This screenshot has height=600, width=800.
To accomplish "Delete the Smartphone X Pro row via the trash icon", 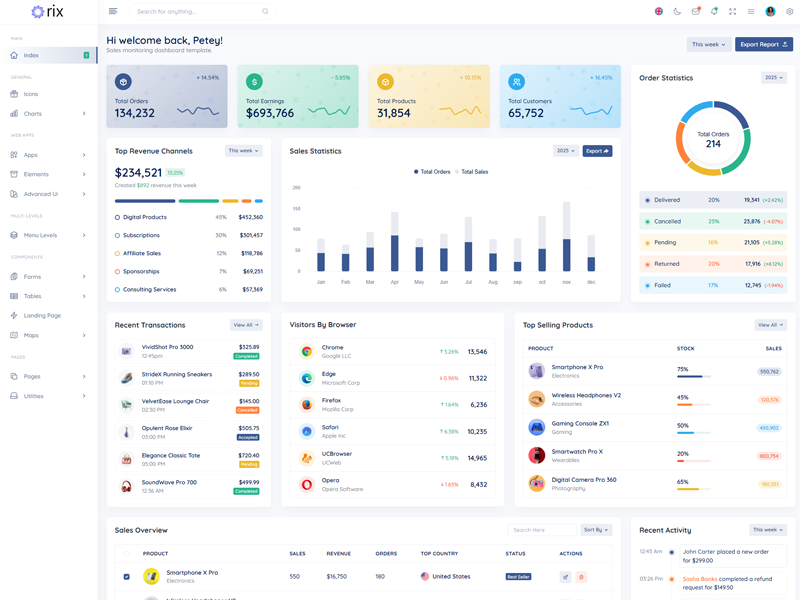I will pyautogui.click(x=581, y=577).
